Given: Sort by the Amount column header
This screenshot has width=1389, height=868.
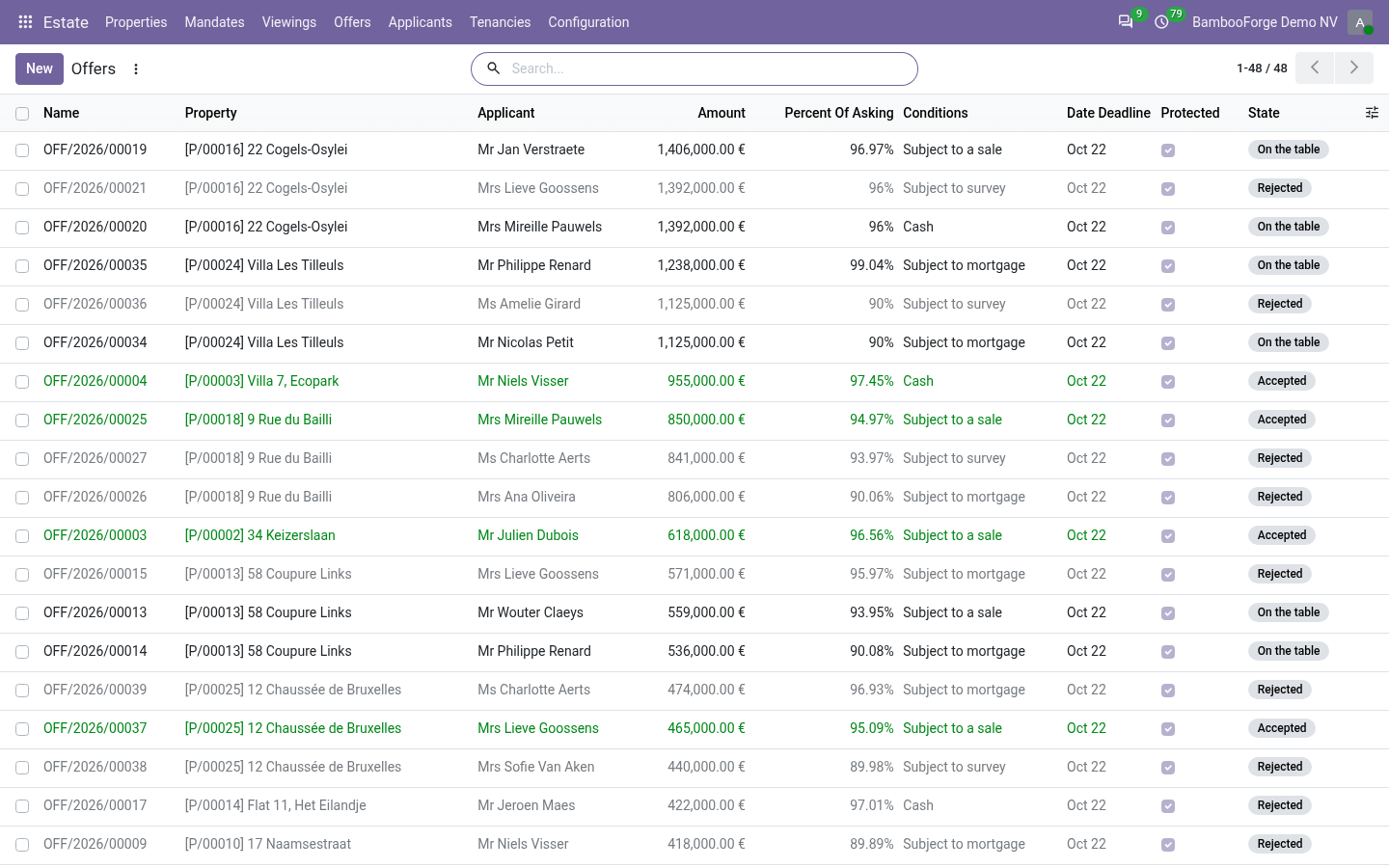Looking at the screenshot, I should click(722, 113).
